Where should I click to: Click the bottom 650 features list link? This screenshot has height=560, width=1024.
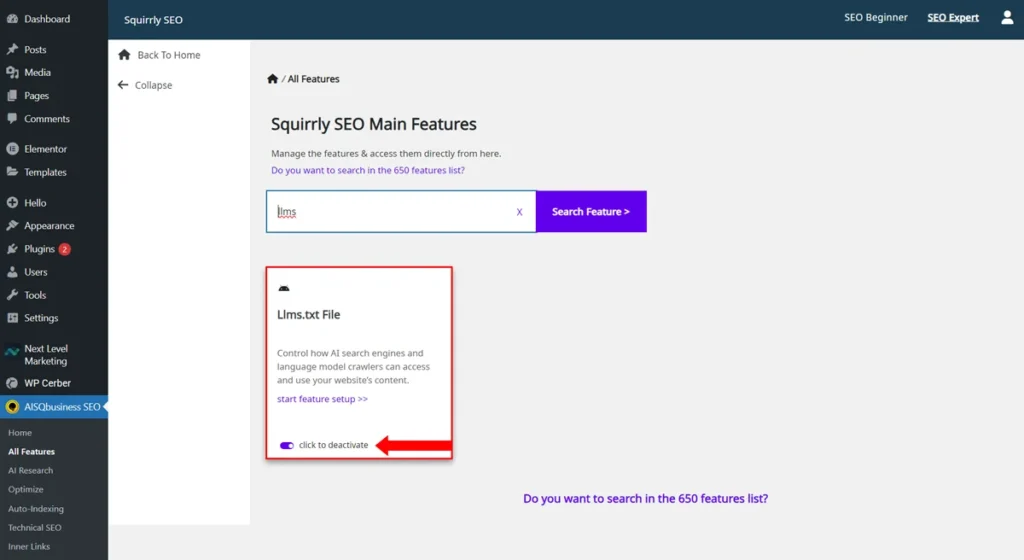[645, 499]
